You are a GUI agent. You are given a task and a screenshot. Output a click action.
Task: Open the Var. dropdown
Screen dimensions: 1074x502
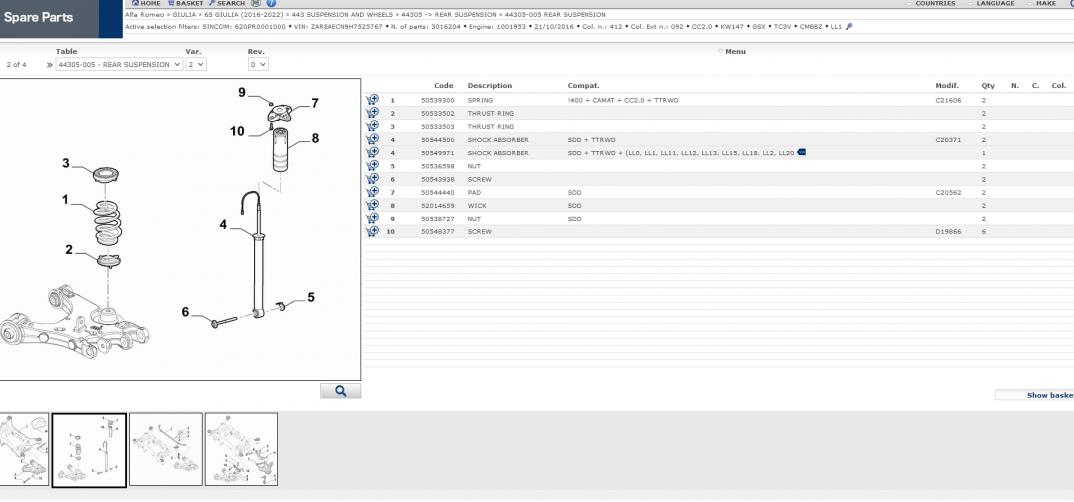(x=196, y=64)
